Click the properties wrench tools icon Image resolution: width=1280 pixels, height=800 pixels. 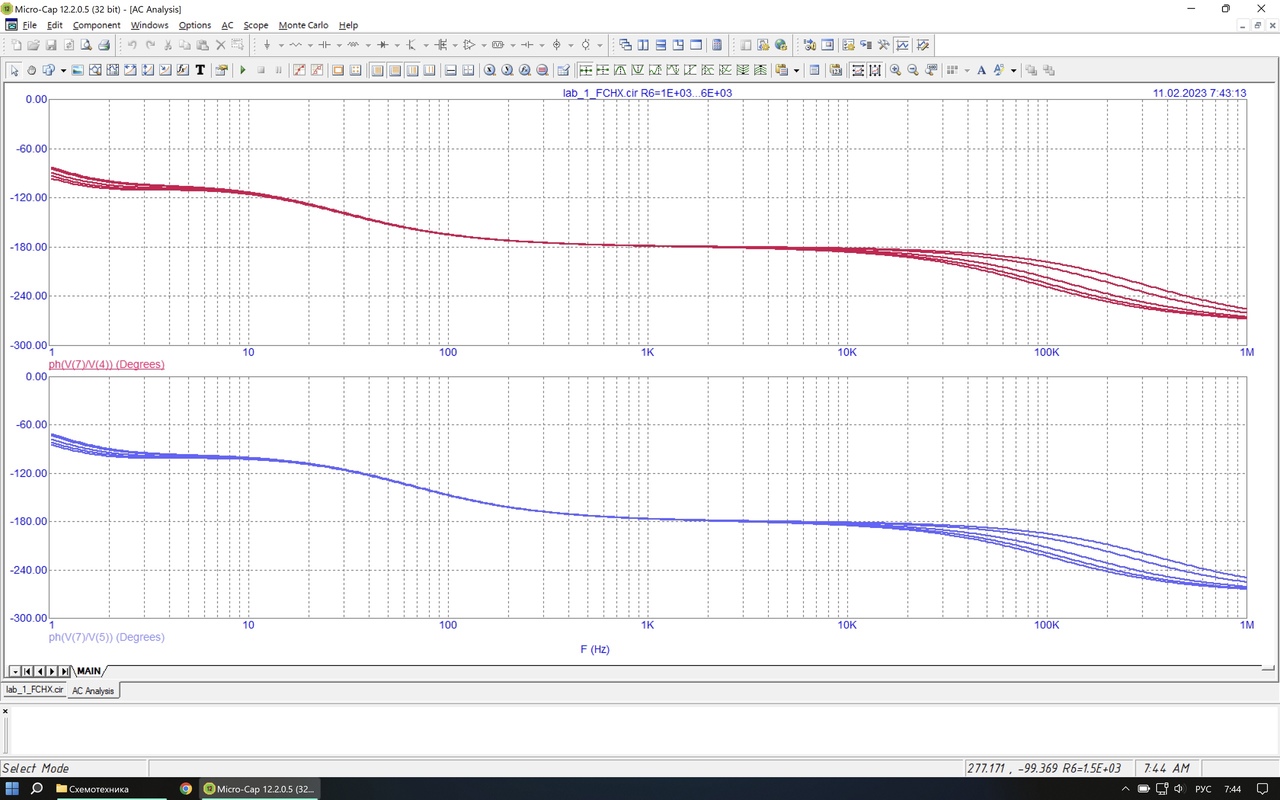click(883, 45)
